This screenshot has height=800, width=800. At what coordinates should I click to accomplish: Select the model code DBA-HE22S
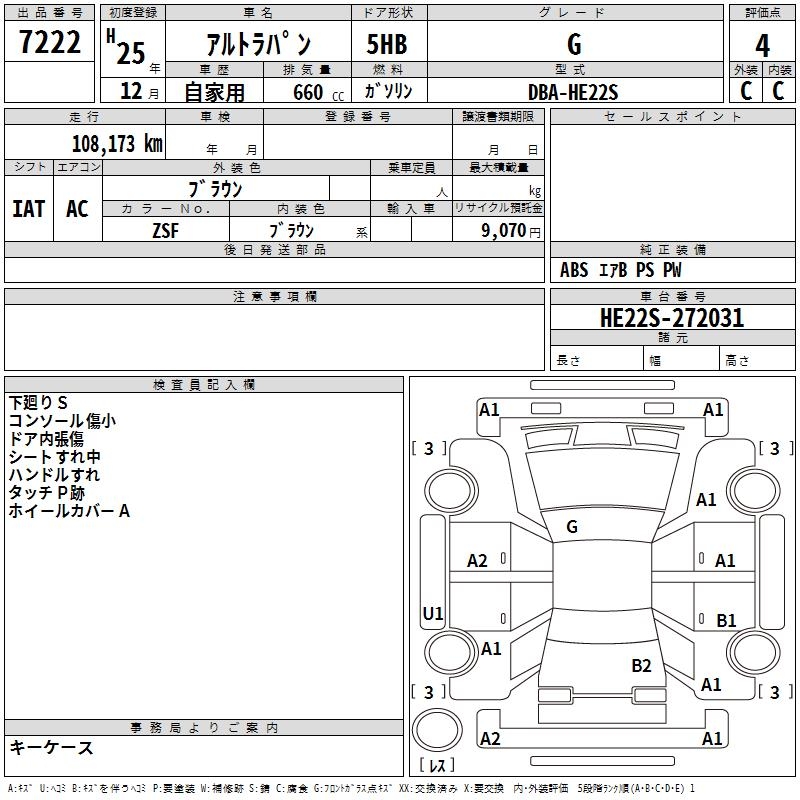pyautogui.click(x=575, y=91)
